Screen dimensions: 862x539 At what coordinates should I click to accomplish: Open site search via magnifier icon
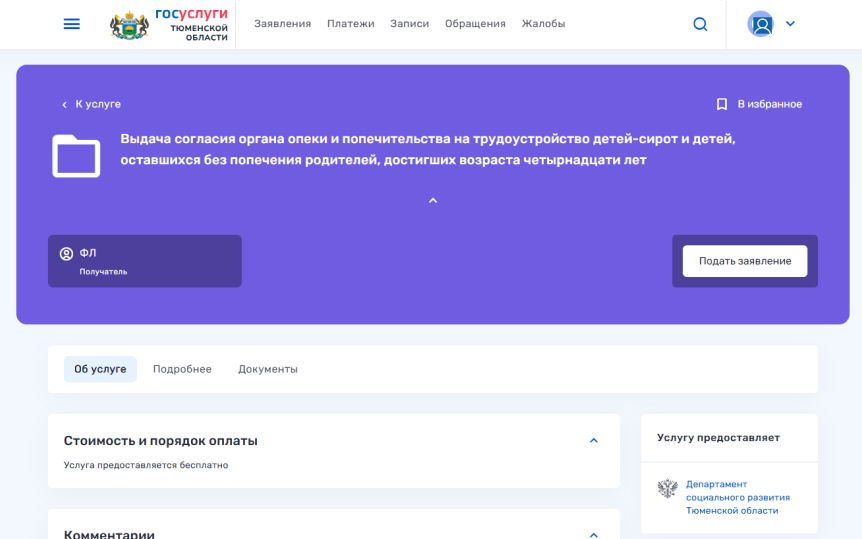(700, 24)
